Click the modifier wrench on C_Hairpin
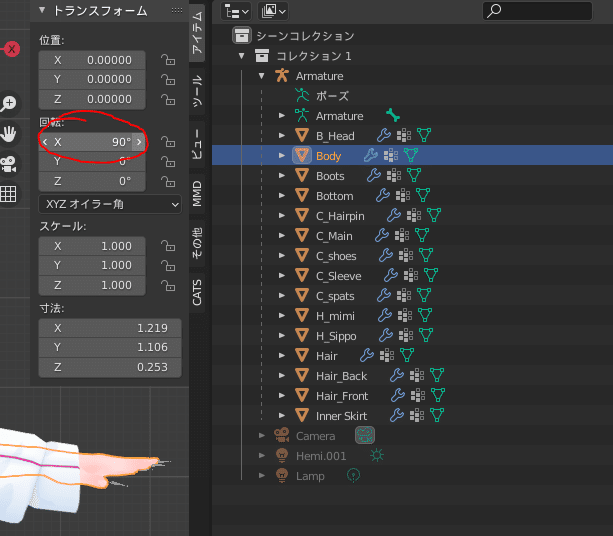 tap(394, 215)
